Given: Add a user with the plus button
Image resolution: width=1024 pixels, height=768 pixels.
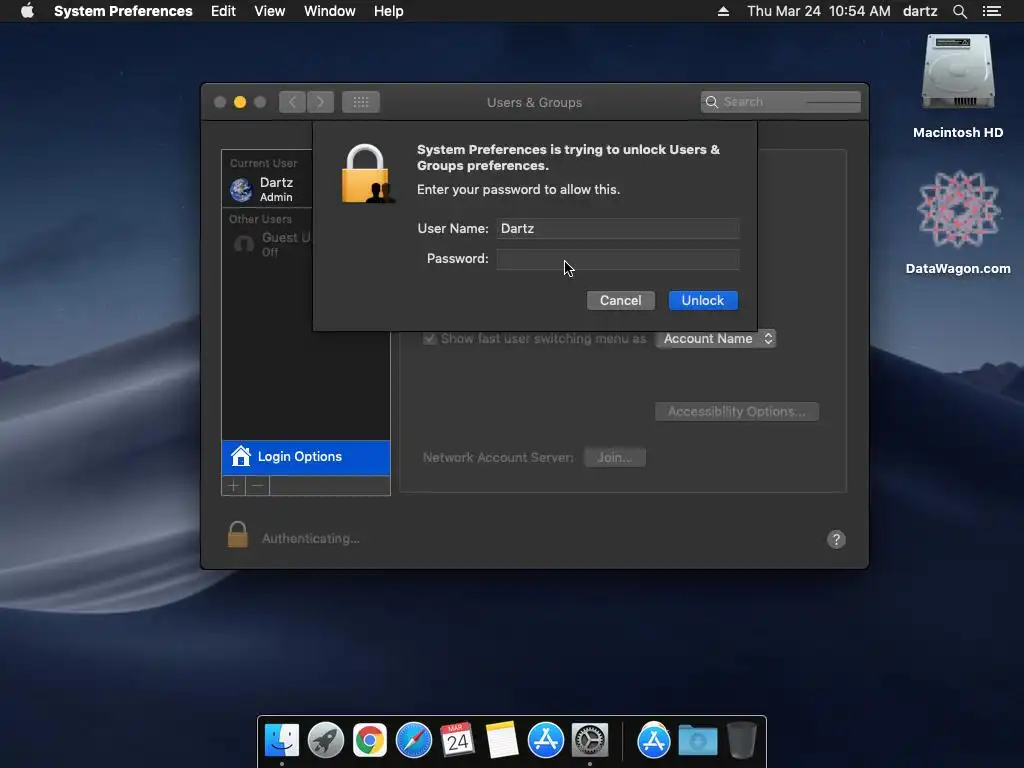Looking at the screenshot, I should (x=233, y=485).
